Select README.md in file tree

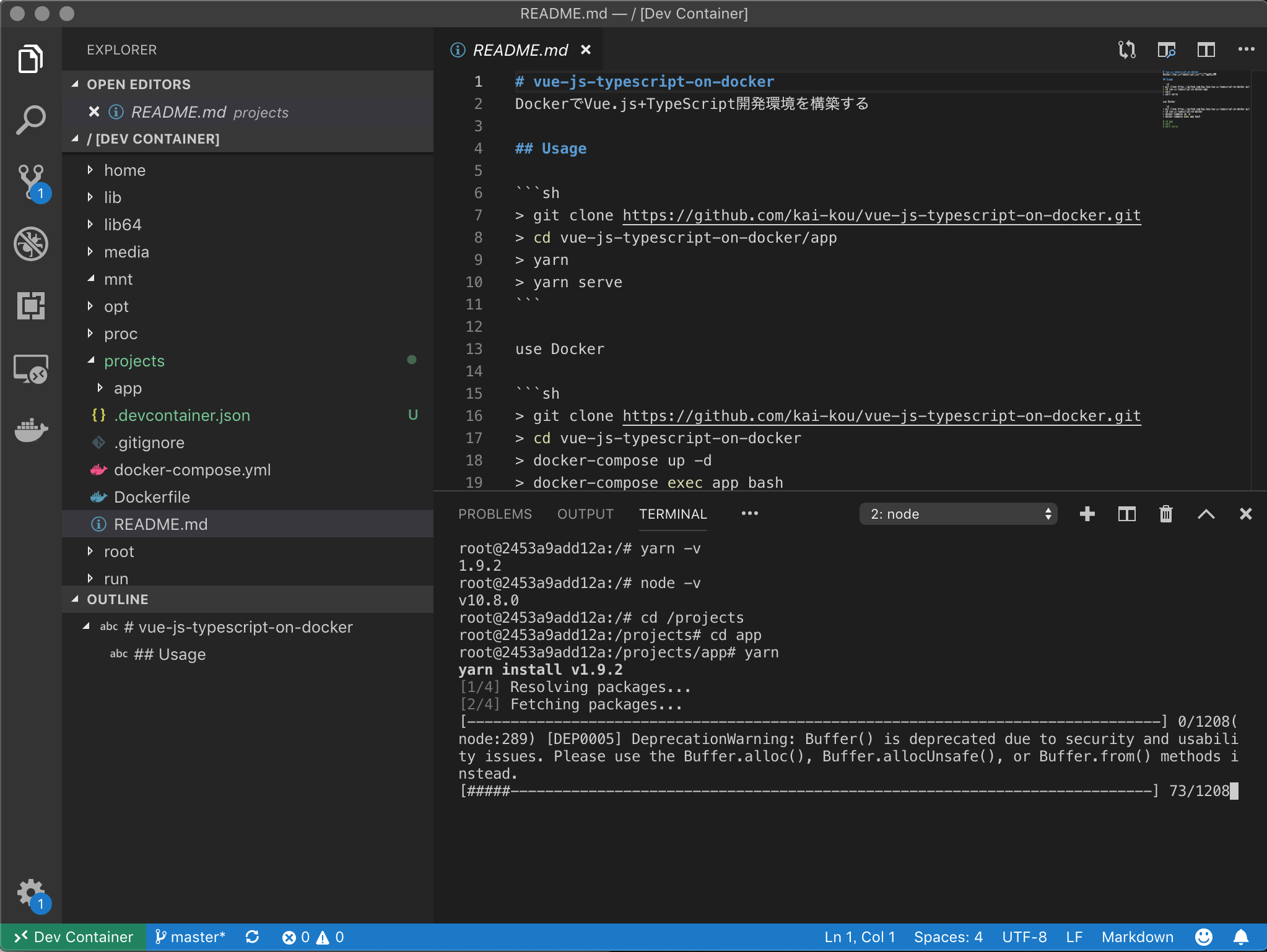coord(248,524)
